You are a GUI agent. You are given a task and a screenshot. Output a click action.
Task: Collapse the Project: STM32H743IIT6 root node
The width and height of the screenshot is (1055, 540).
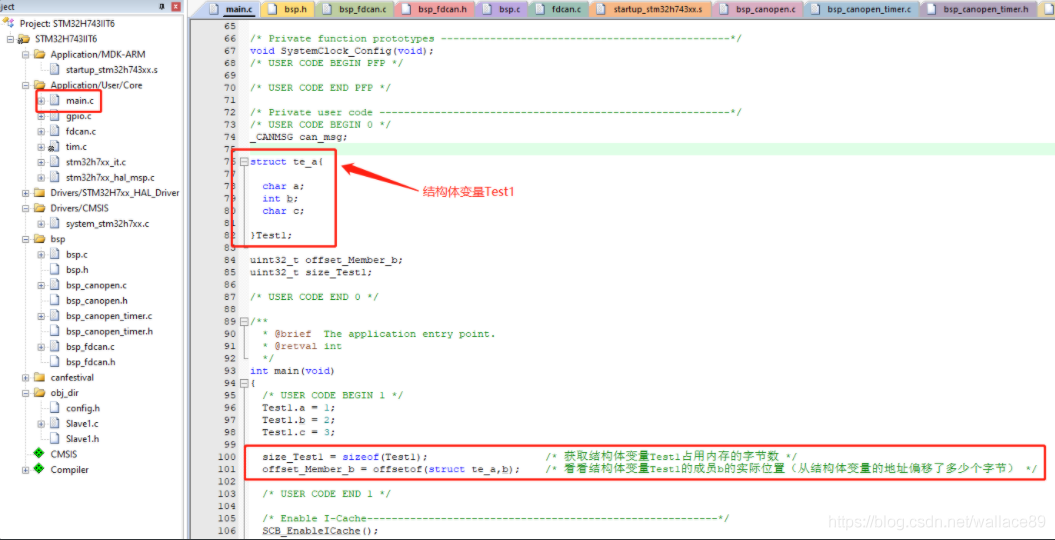click(x=10, y=39)
